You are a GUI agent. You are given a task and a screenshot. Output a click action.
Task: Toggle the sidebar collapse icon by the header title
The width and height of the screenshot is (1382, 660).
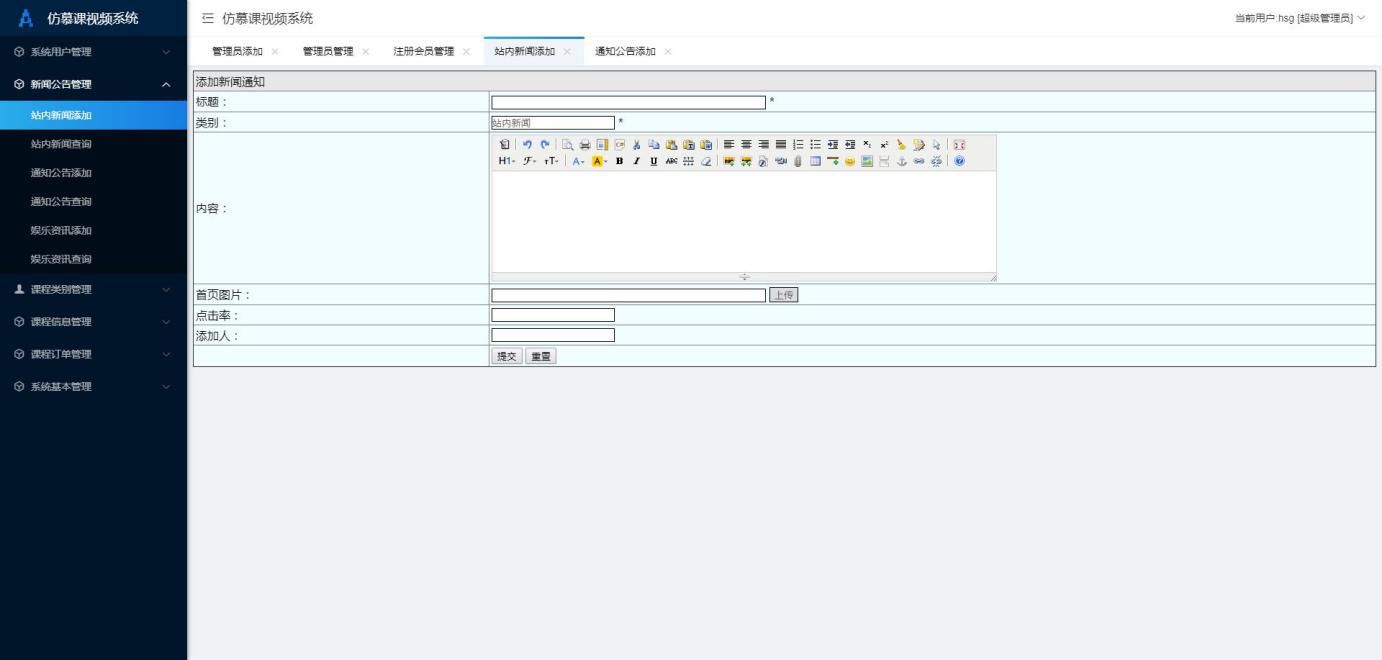(x=208, y=18)
